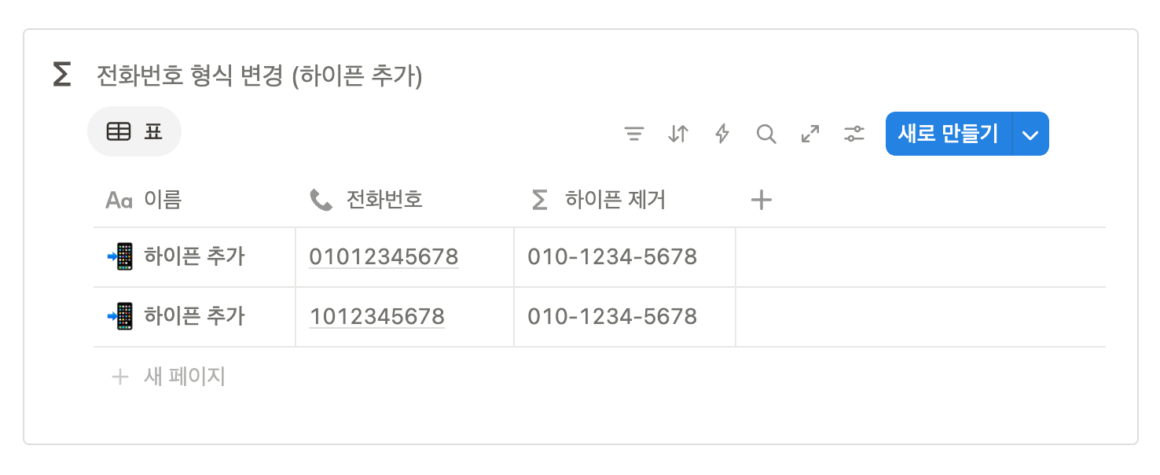The image size is (1160, 475).
Task: Open the phone link 1012345678
Action: [377, 317]
